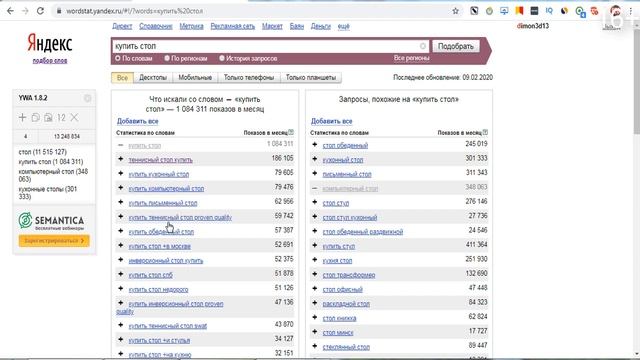Click the Яндекс logo

click(x=50, y=43)
